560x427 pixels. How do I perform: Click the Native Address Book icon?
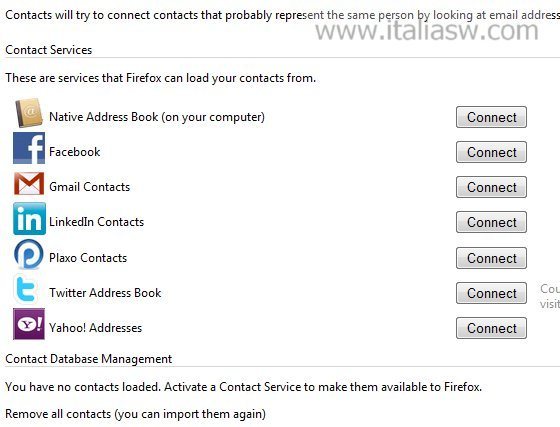coord(29,113)
